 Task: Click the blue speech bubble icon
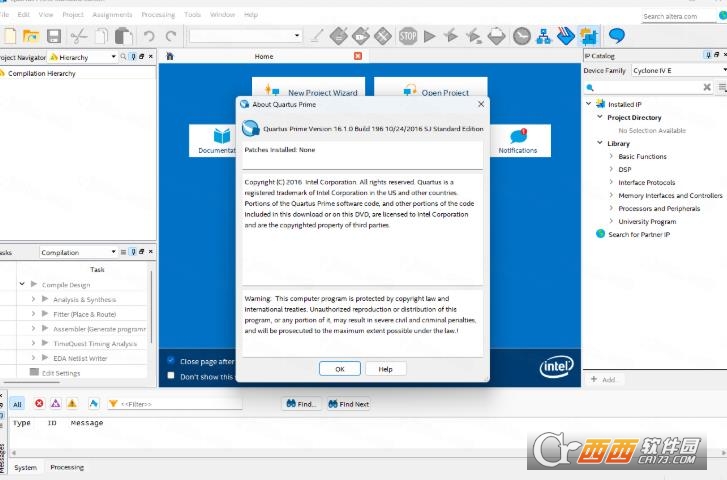[616, 35]
